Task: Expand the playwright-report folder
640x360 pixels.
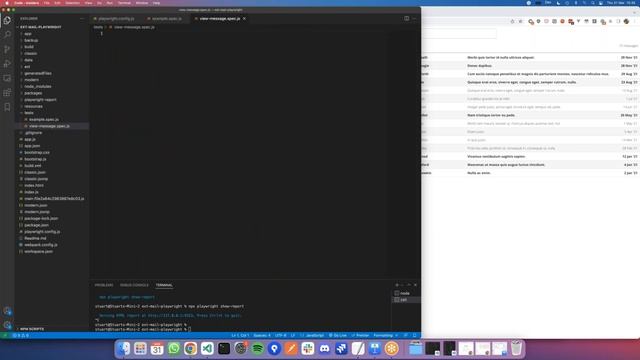Action: point(40,100)
